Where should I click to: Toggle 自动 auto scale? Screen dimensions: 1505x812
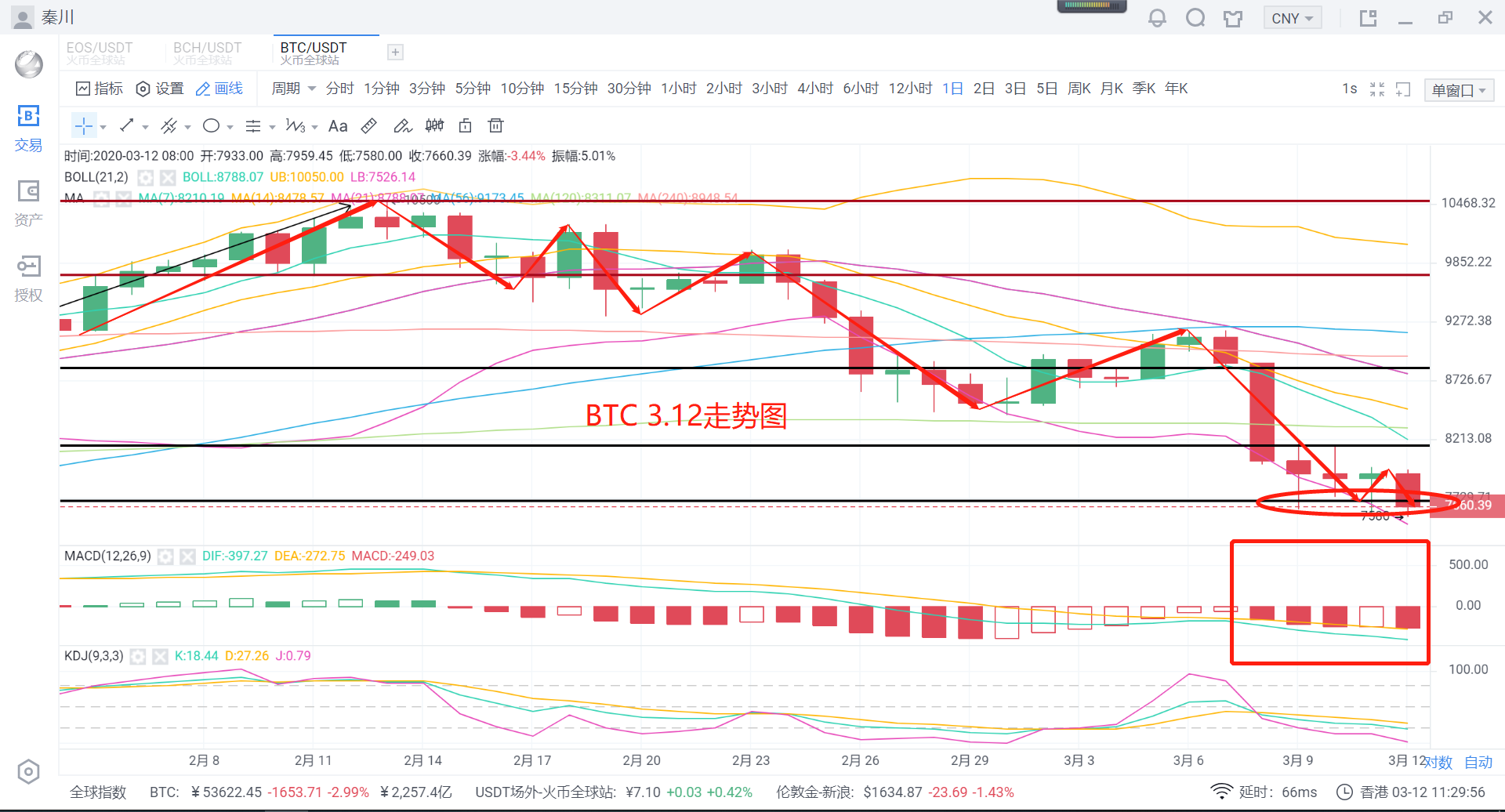(1478, 762)
